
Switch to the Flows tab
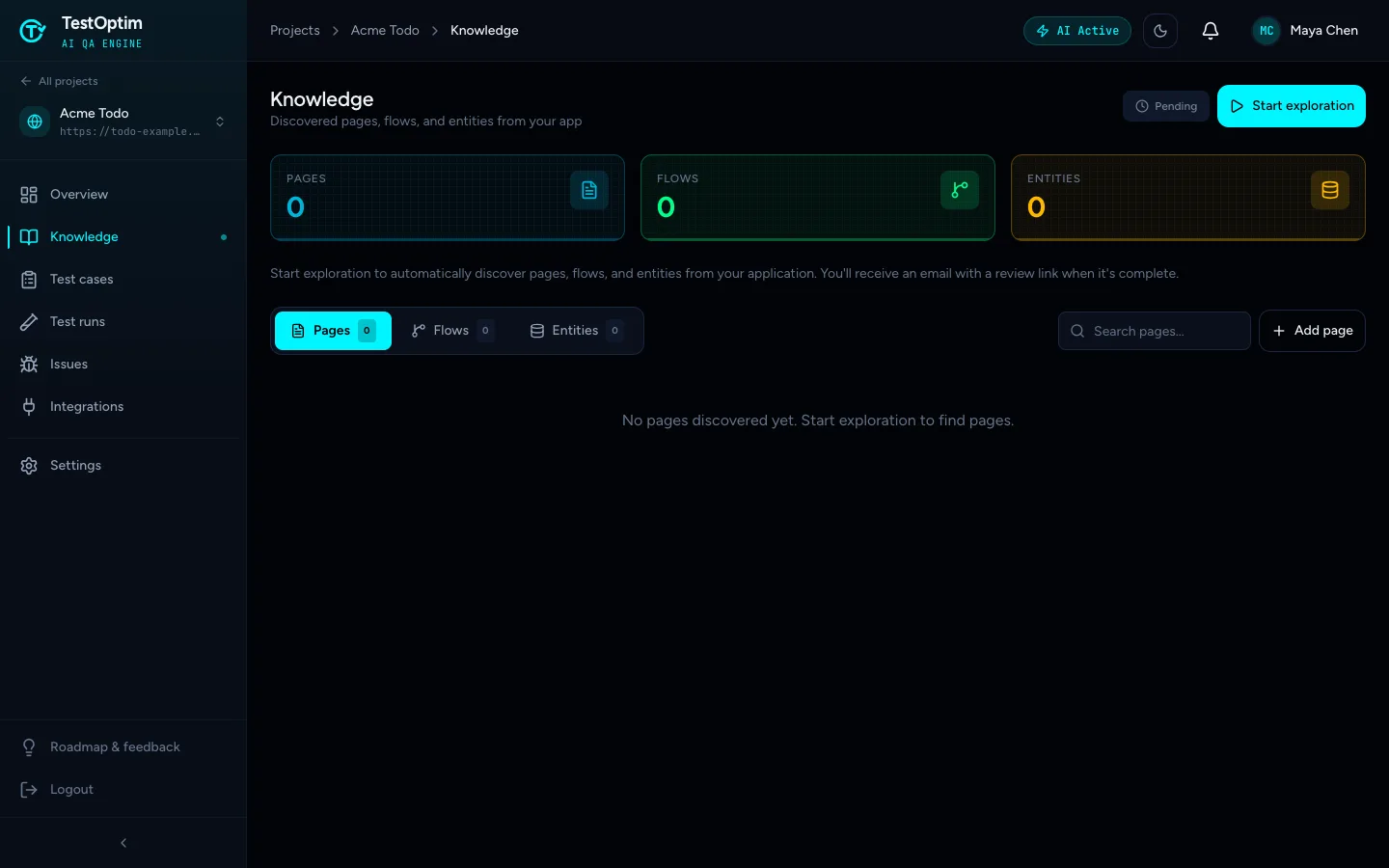[x=452, y=331]
